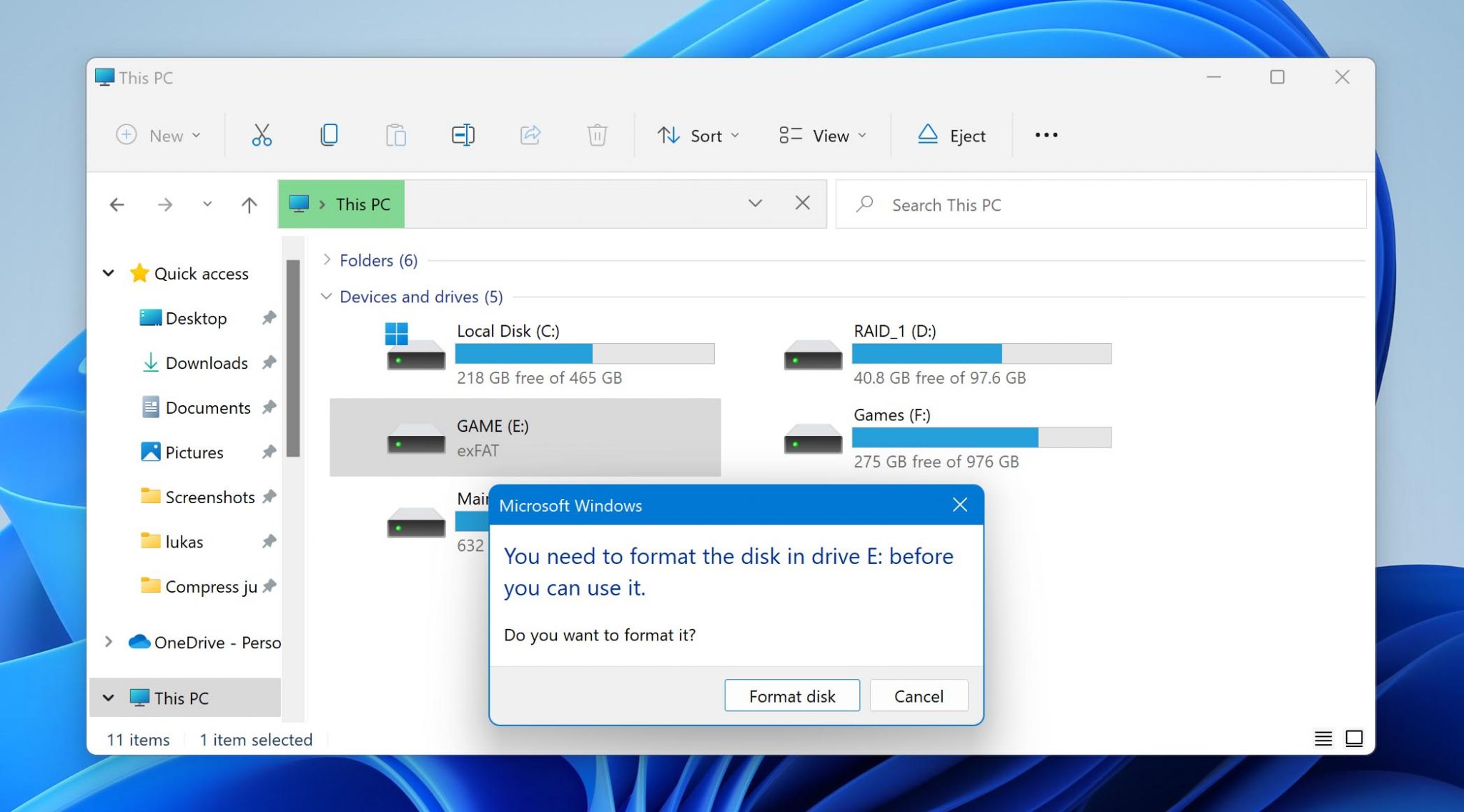Expand the Folders section
Viewport: 1464px width, 812px height.
point(328,259)
